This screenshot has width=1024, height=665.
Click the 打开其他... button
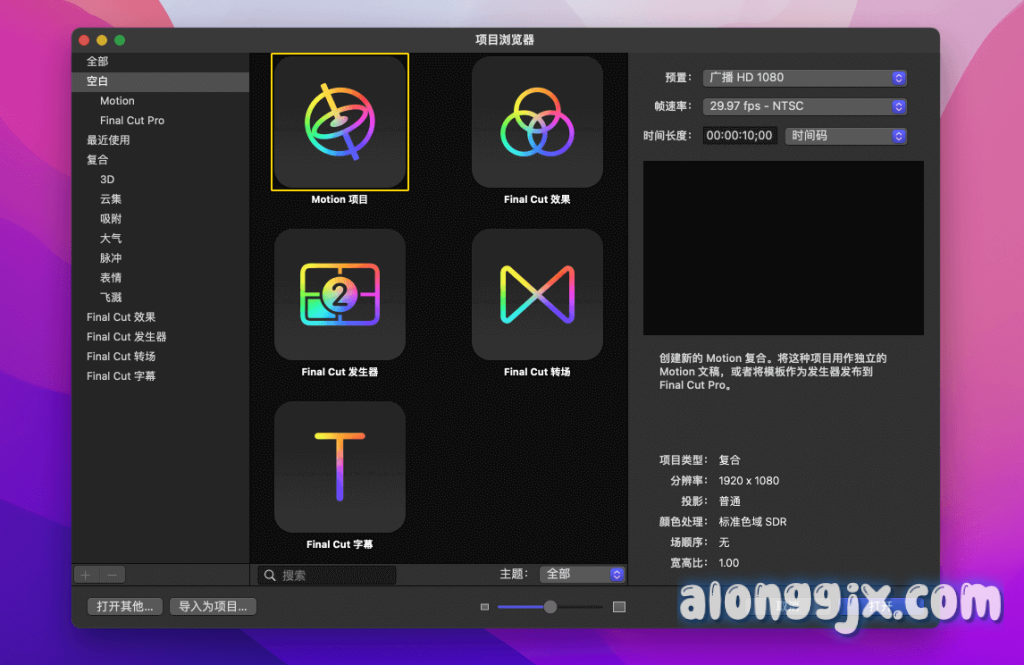(x=125, y=606)
